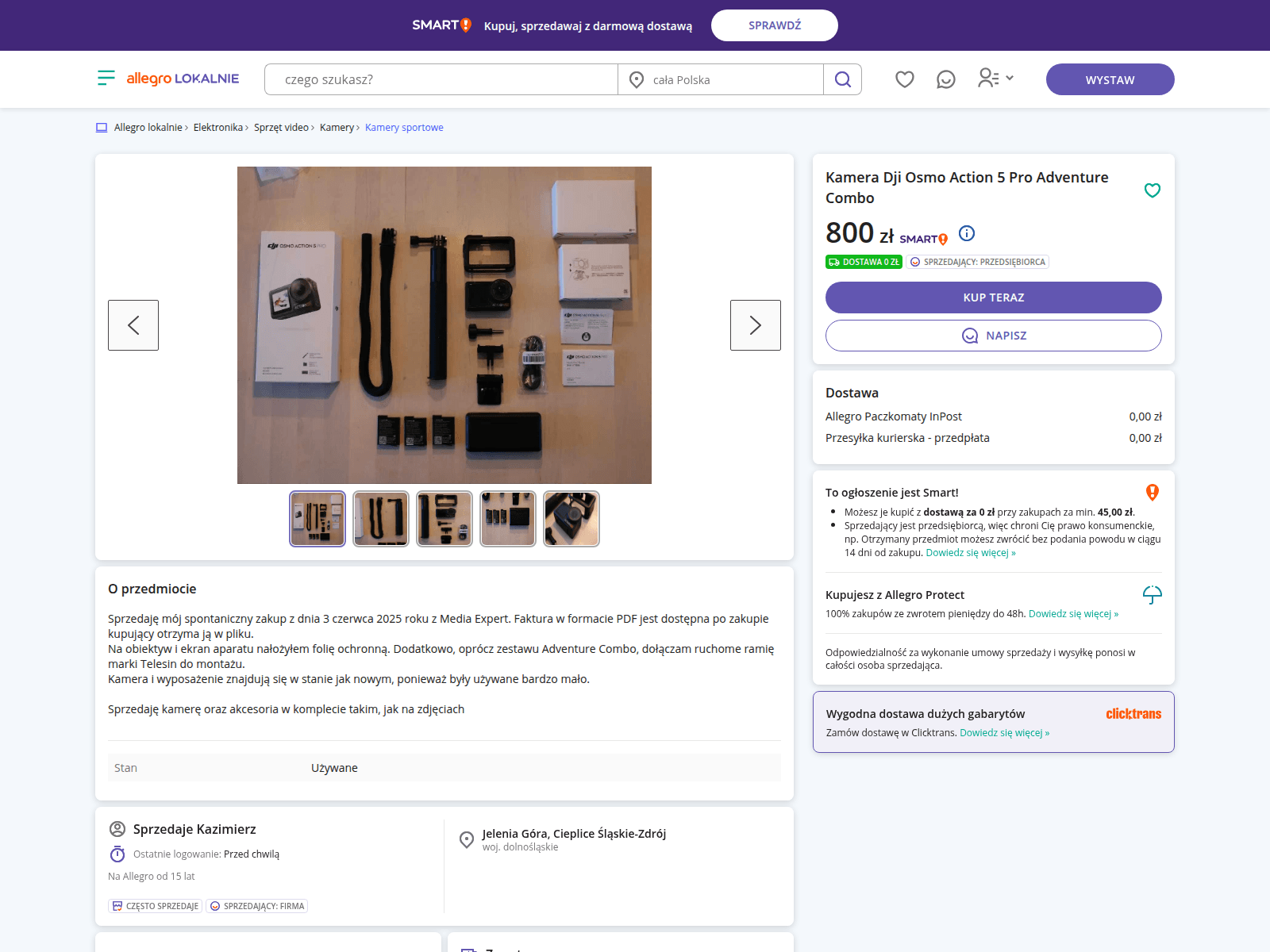
Task: Click the WYSTAW button
Action: (x=1110, y=79)
